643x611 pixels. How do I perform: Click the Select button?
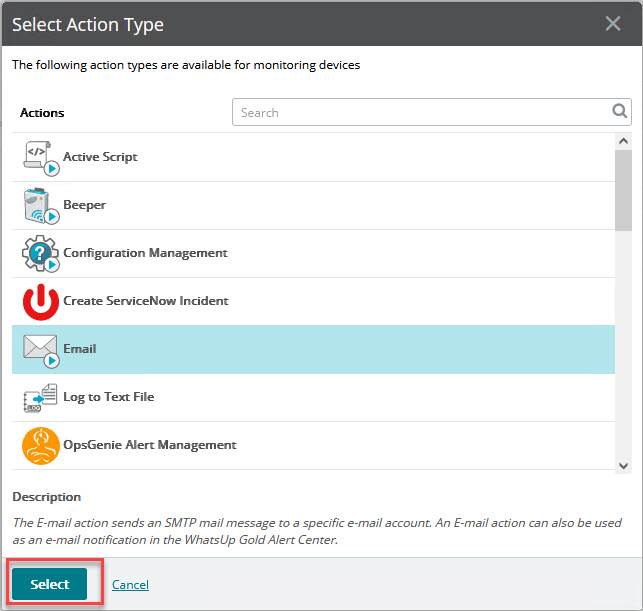49,584
